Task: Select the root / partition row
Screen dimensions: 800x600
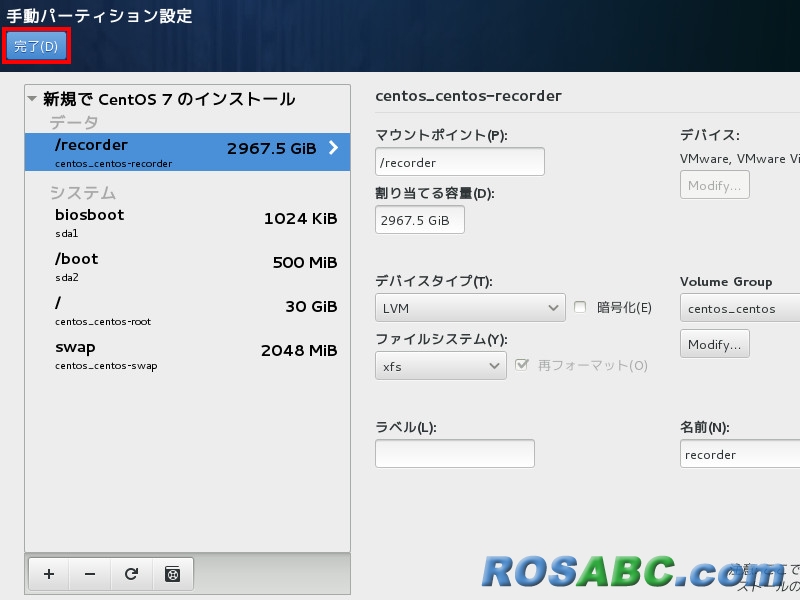Action: pyautogui.click(x=187, y=311)
